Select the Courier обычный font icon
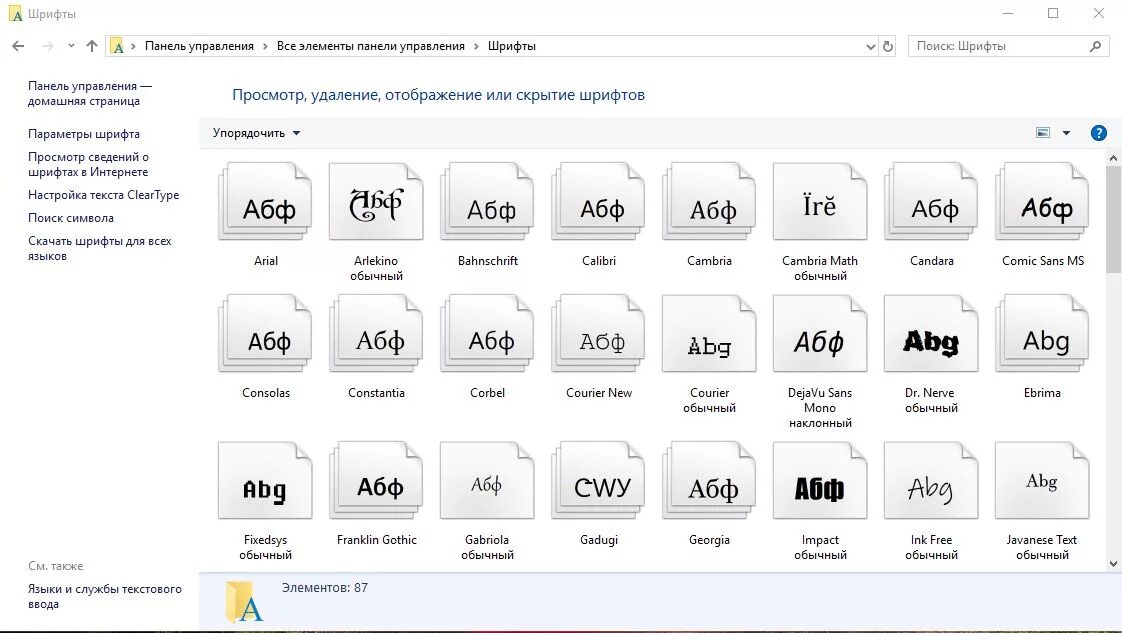1122x633 pixels. pos(709,333)
